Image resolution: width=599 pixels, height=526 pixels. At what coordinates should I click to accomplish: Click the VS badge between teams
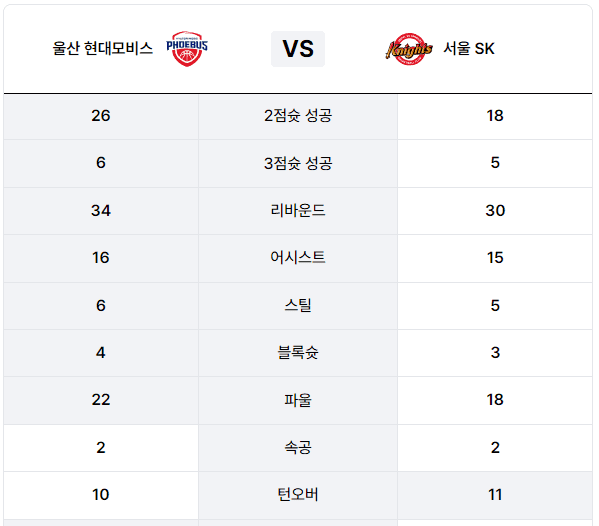click(298, 49)
